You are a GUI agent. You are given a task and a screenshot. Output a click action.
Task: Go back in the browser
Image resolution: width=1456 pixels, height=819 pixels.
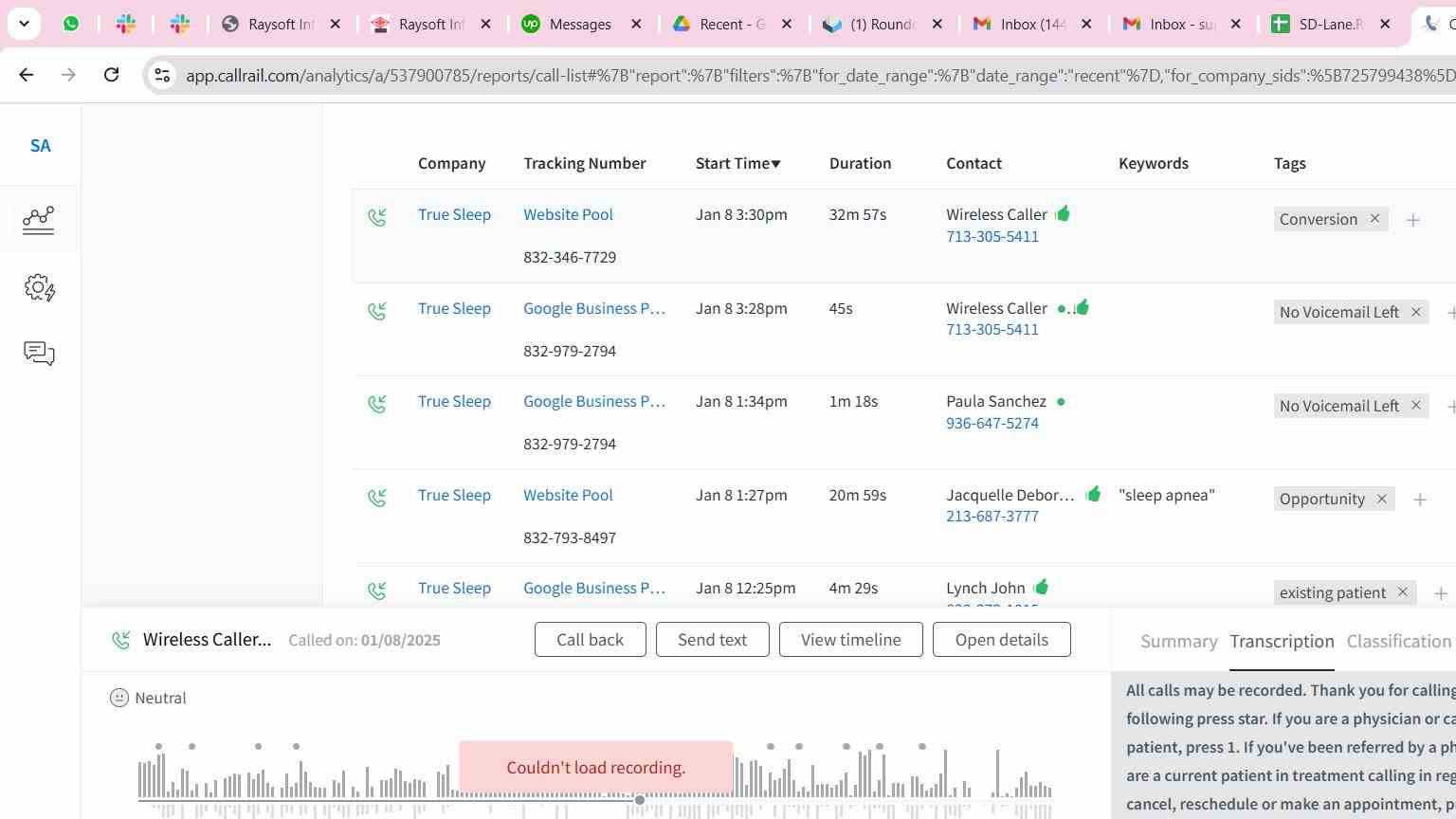(27, 74)
